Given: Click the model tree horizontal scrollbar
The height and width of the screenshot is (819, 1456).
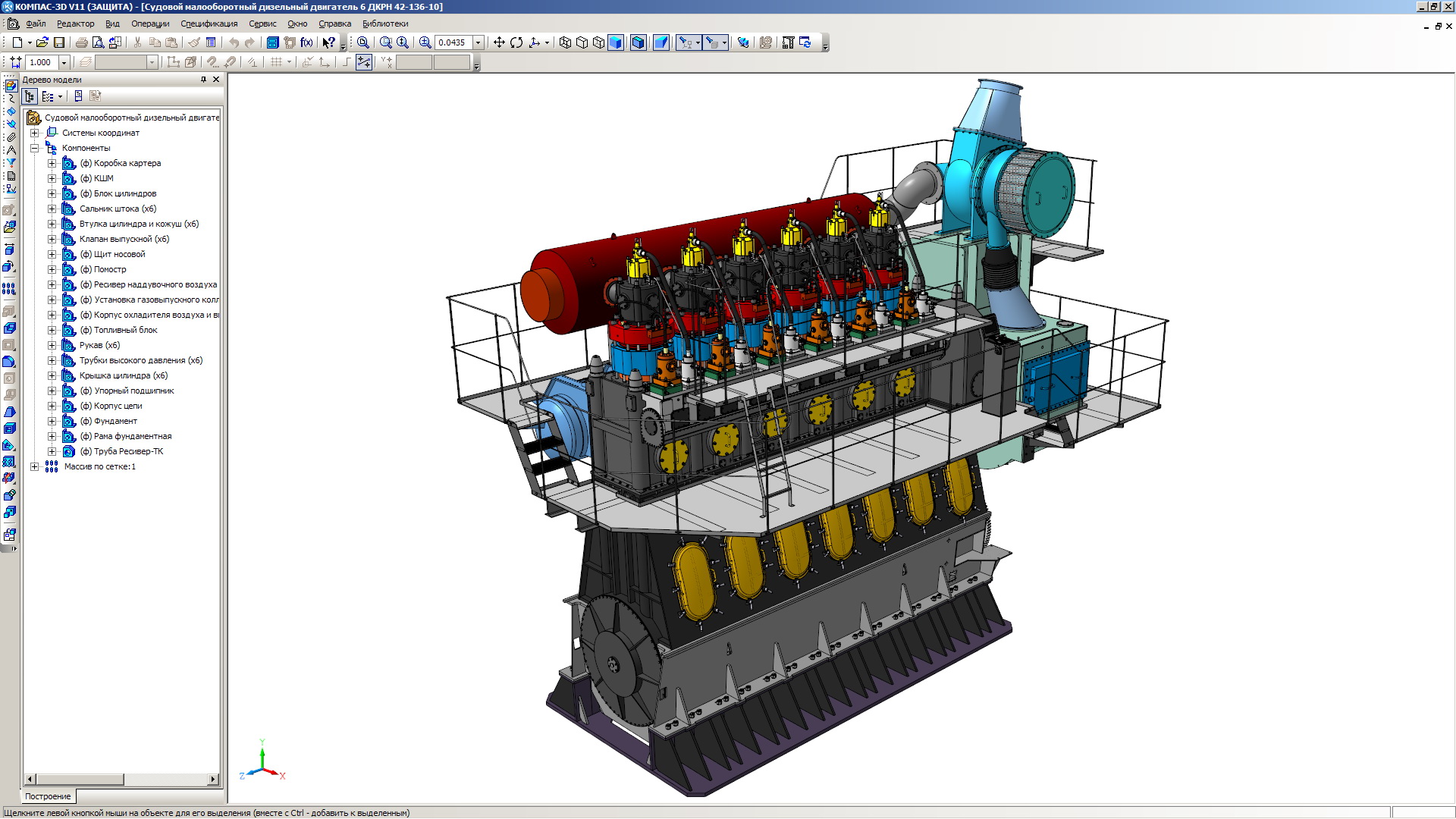Looking at the screenshot, I should pos(80,779).
